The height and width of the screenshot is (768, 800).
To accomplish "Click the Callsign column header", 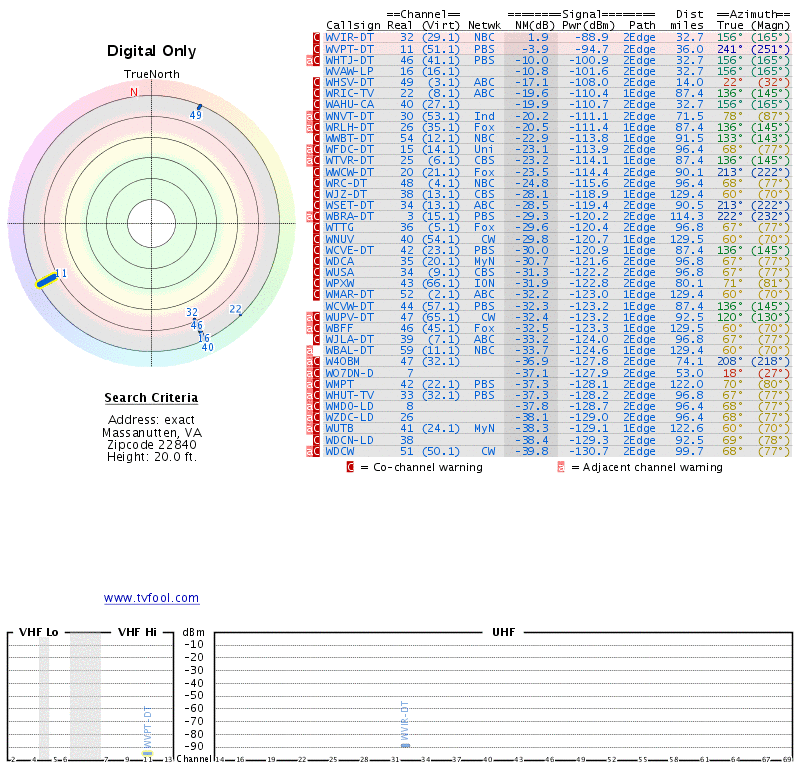I will pos(353,25).
